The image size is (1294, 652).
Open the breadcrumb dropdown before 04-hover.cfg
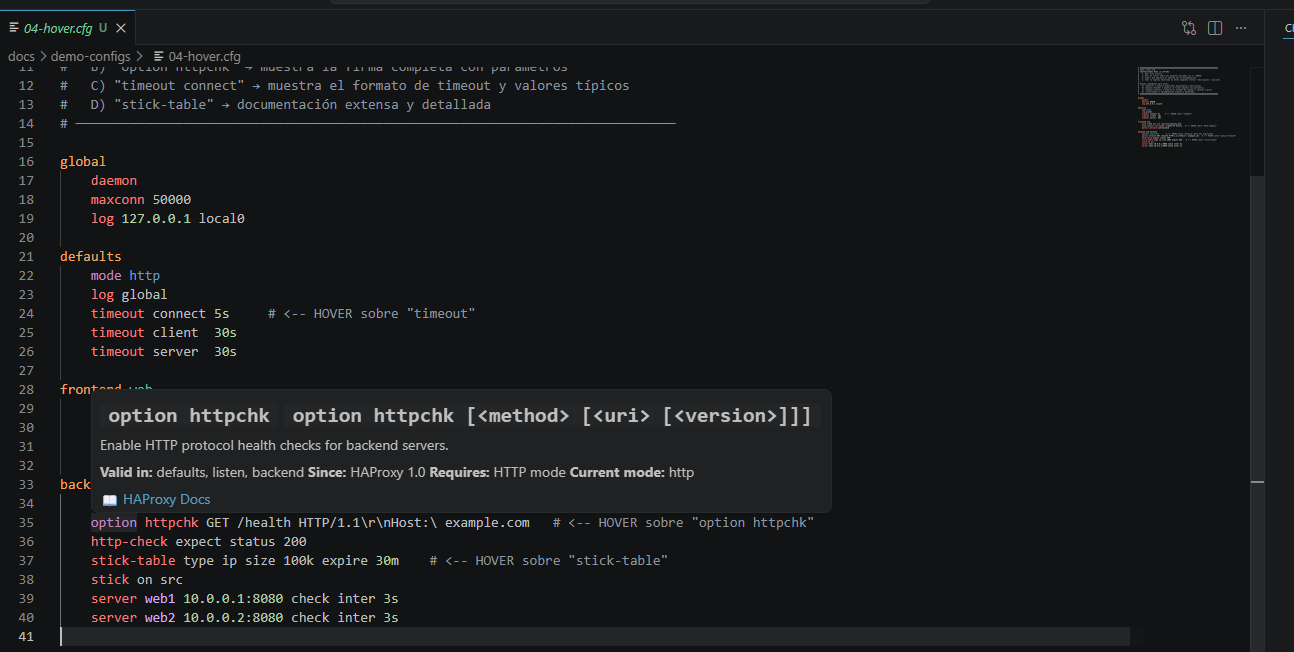(x=138, y=56)
